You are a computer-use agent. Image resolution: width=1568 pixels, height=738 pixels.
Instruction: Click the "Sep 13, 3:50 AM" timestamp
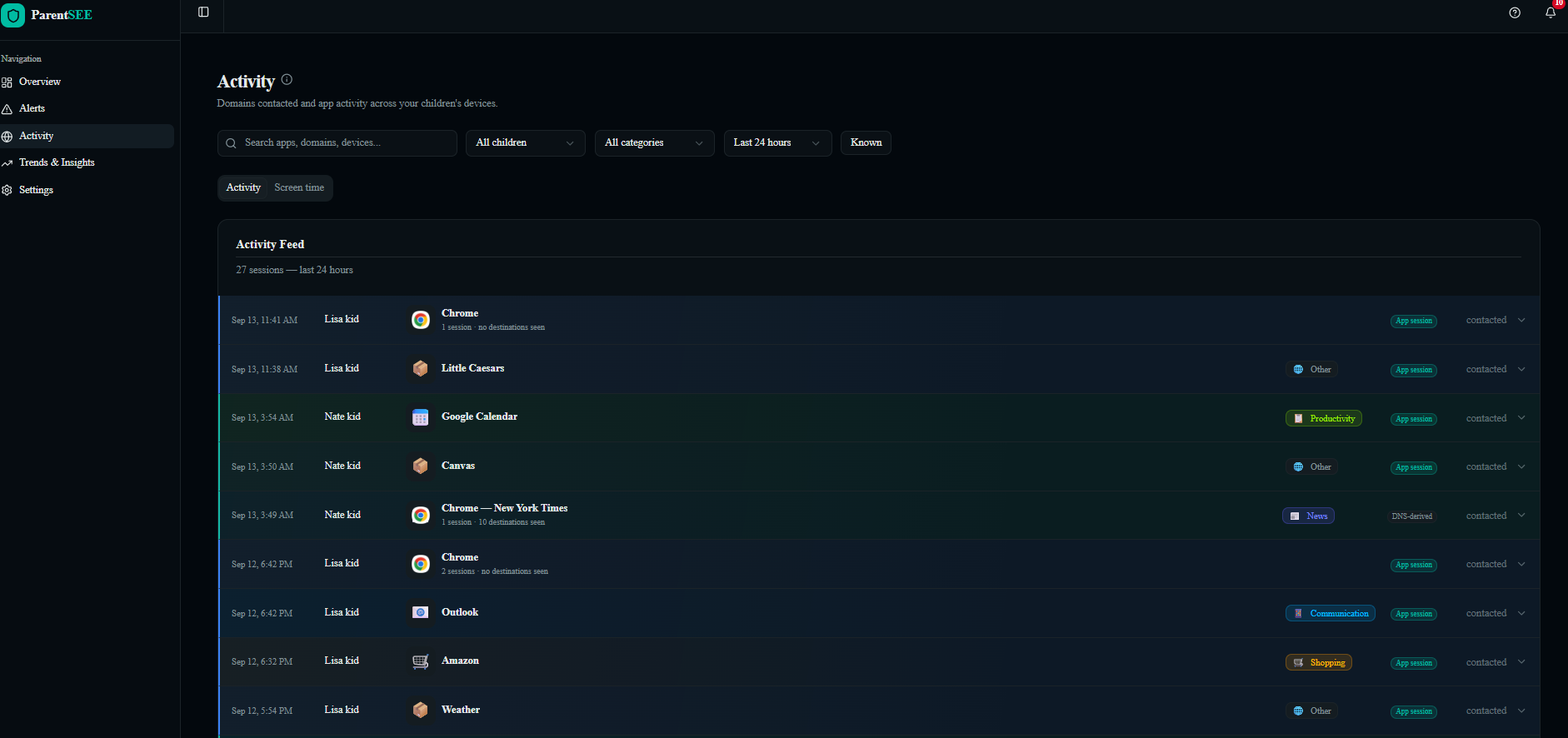(262, 466)
